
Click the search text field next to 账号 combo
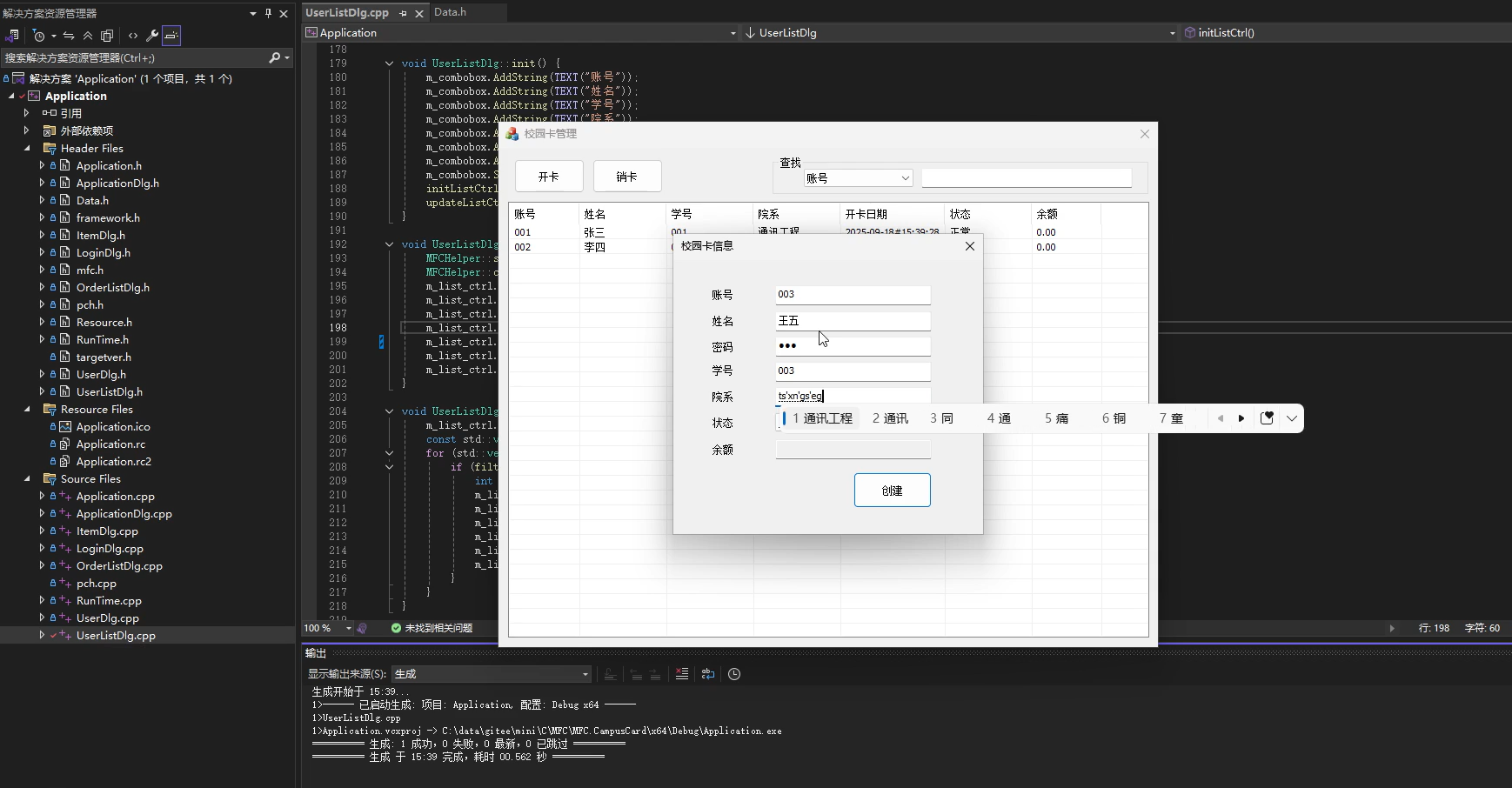click(1027, 178)
